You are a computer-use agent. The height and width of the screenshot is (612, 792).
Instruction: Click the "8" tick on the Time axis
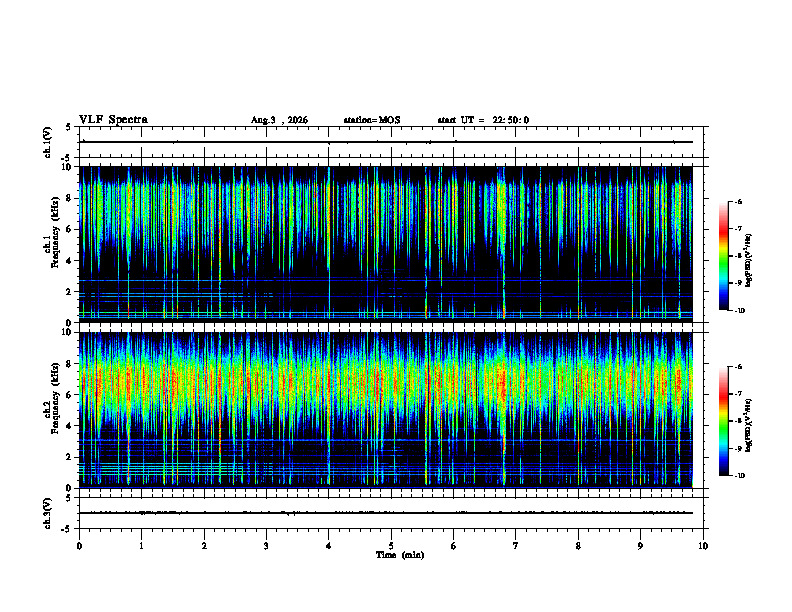point(578,546)
